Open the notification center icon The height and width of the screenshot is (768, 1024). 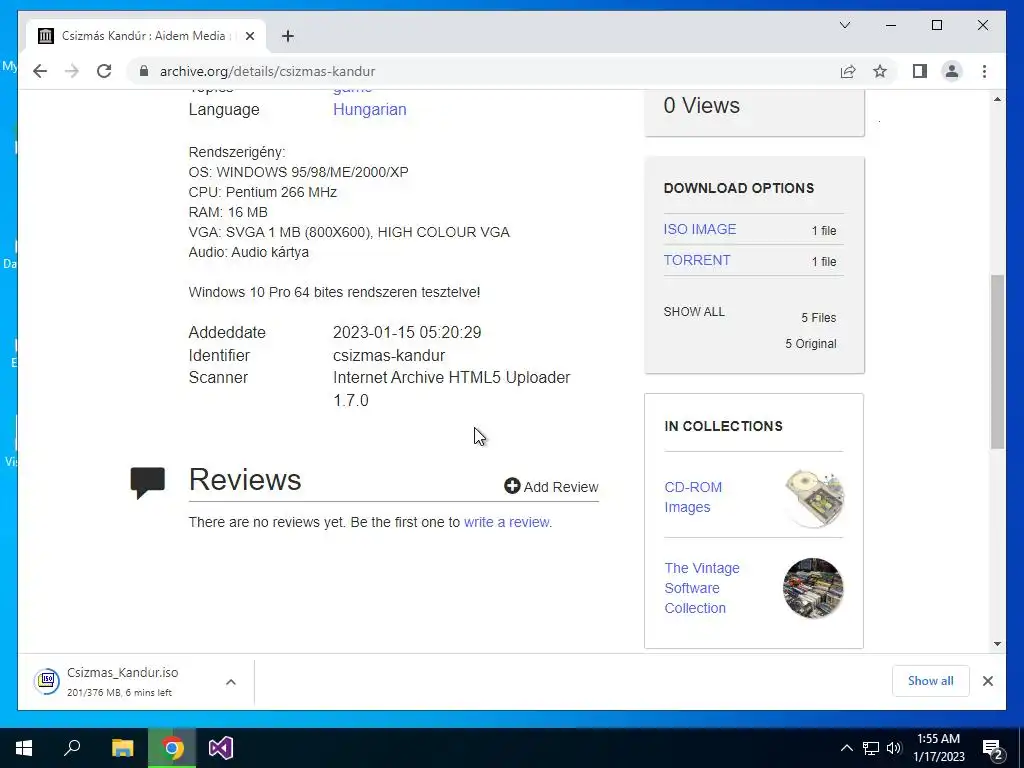pos(992,749)
